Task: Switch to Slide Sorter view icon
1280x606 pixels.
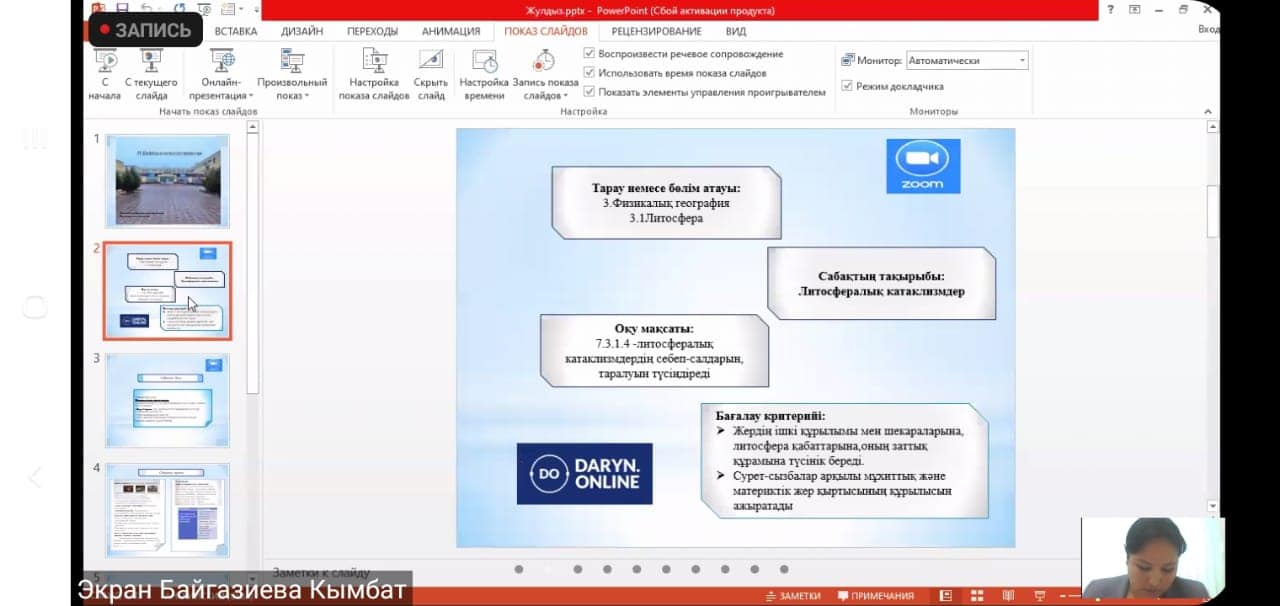Action: point(976,596)
